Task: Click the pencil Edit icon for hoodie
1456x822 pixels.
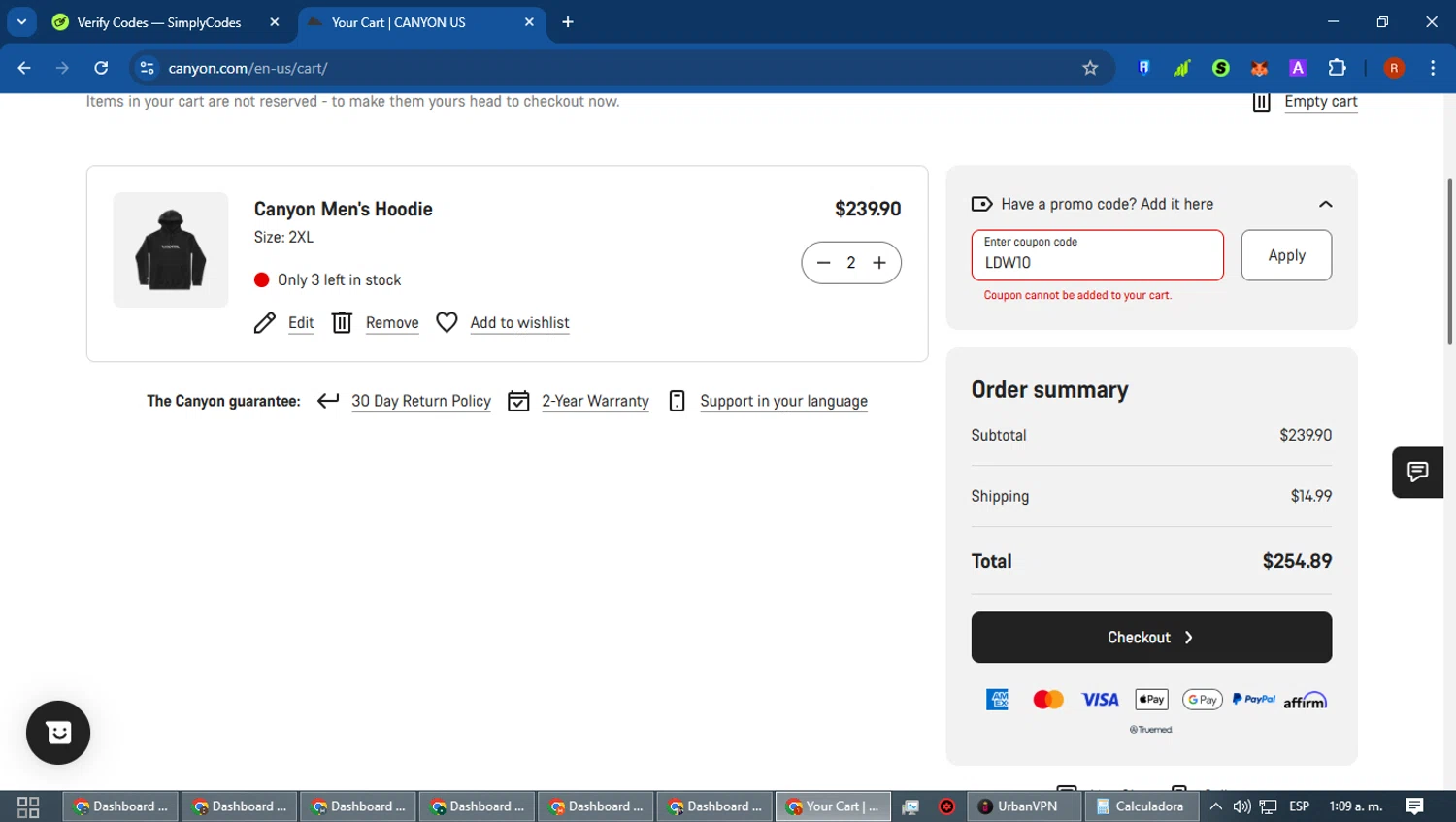Action: click(x=264, y=323)
